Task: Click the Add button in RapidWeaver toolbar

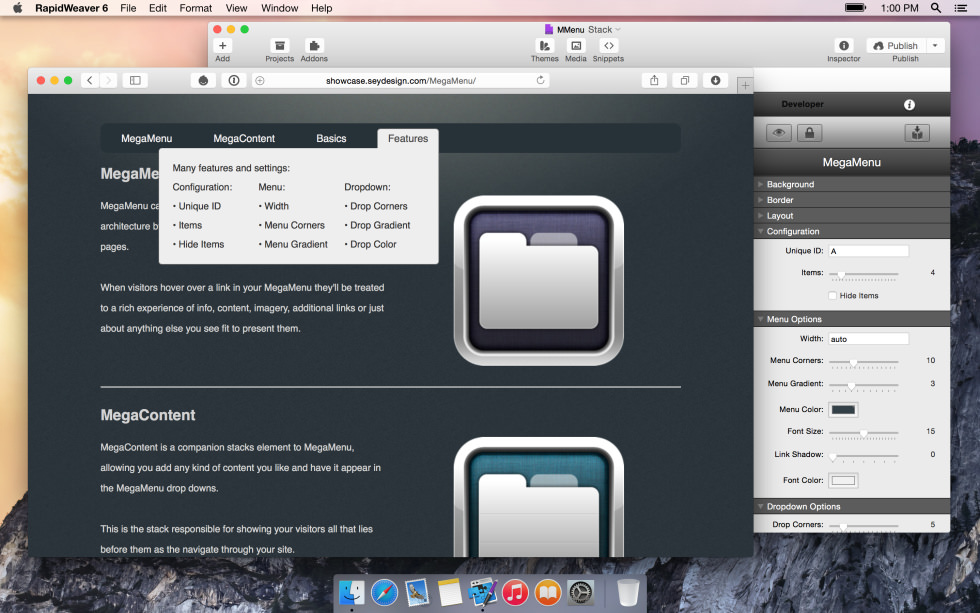Action: [222, 46]
